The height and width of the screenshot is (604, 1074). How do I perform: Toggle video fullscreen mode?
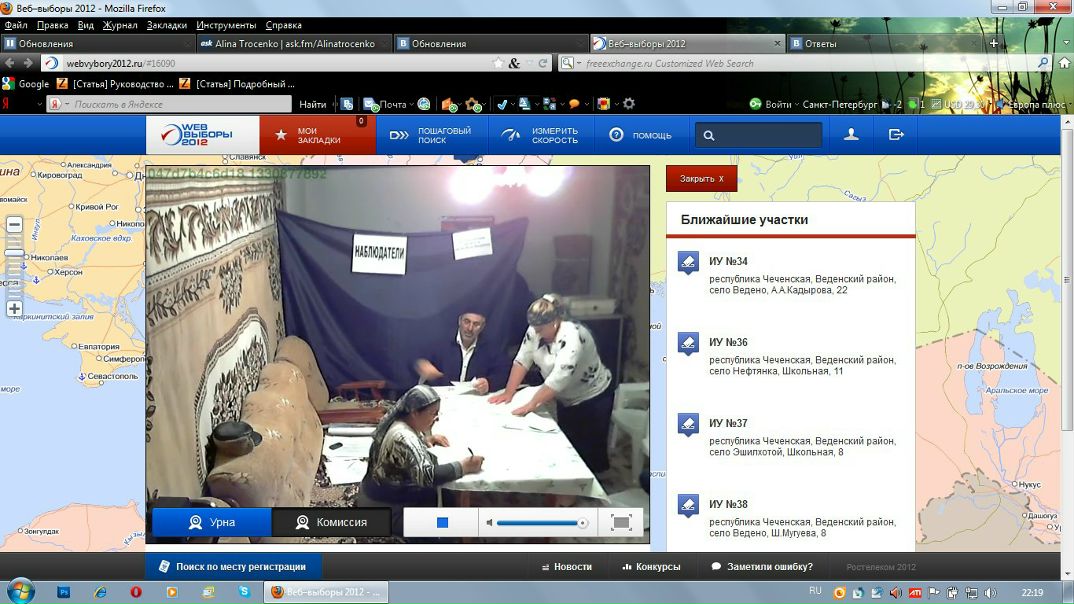click(x=621, y=523)
